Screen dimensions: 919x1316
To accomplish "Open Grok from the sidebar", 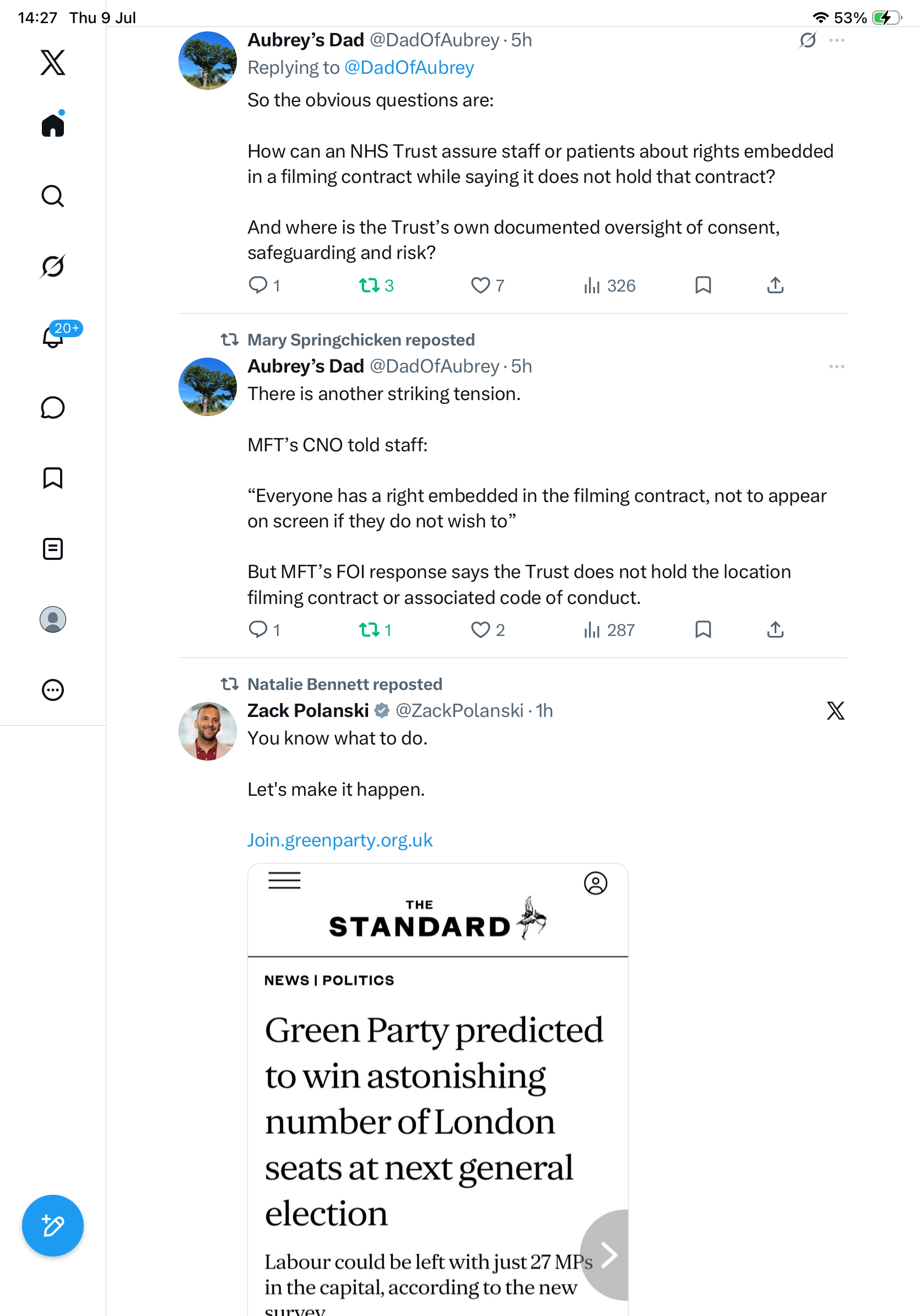I will (x=53, y=266).
